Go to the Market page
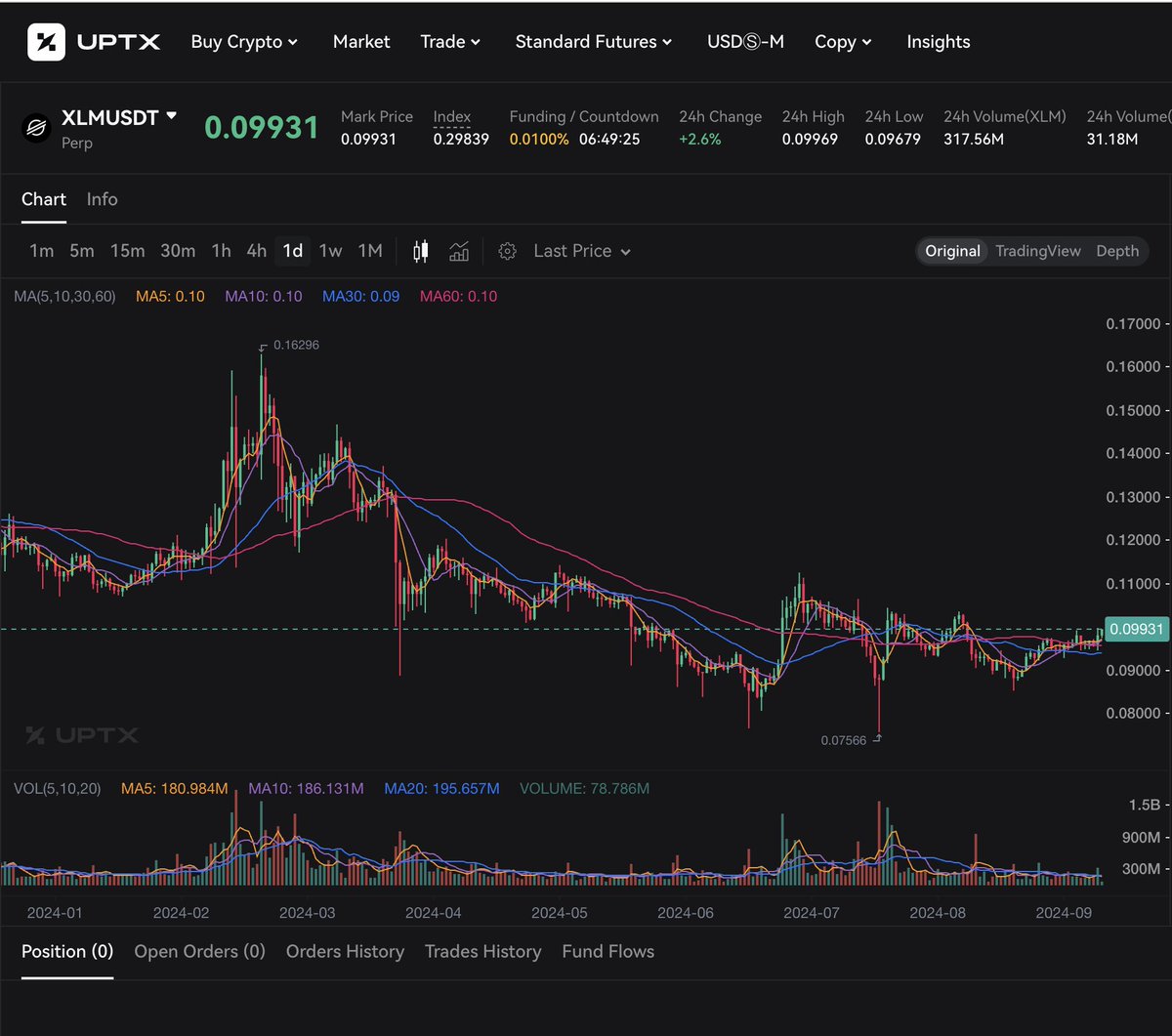The height and width of the screenshot is (1036, 1172). click(x=361, y=42)
